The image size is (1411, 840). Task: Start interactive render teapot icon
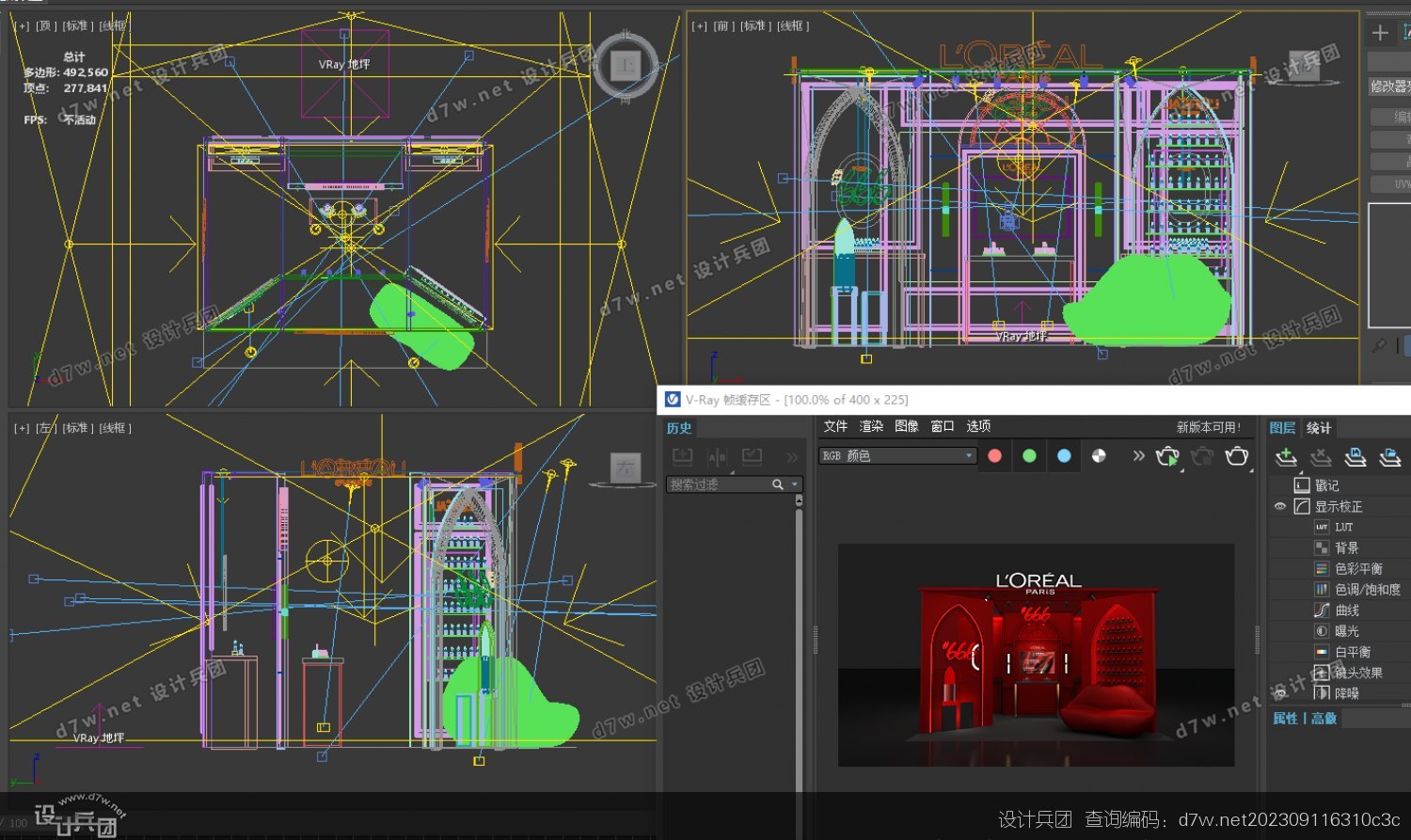[1167, 456]
